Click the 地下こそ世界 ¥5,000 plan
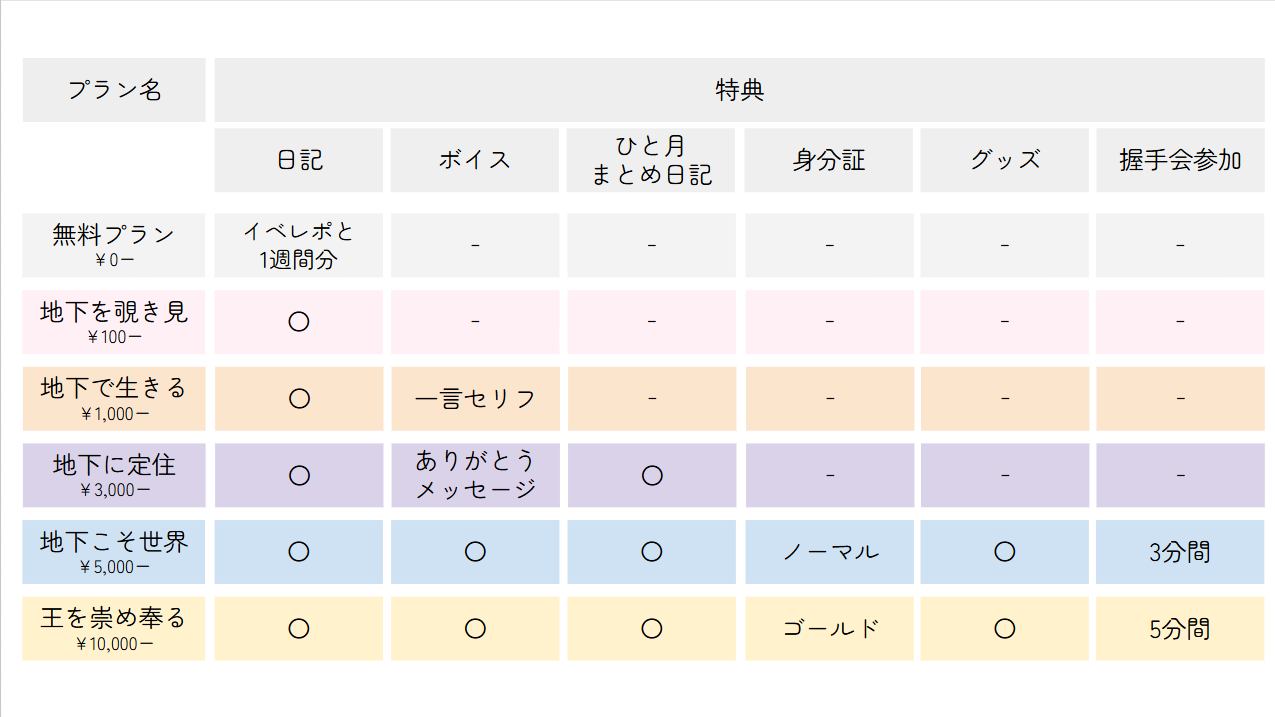 114,552
